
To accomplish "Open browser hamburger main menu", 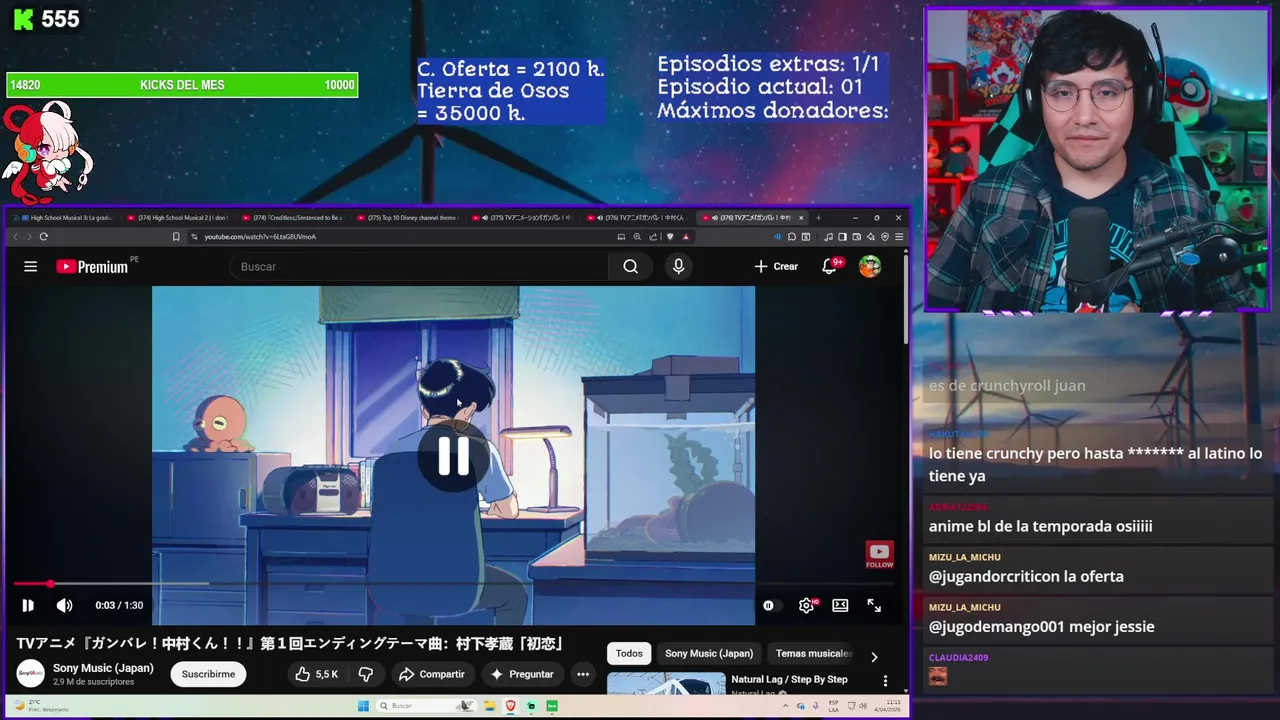I will point(899,237).
